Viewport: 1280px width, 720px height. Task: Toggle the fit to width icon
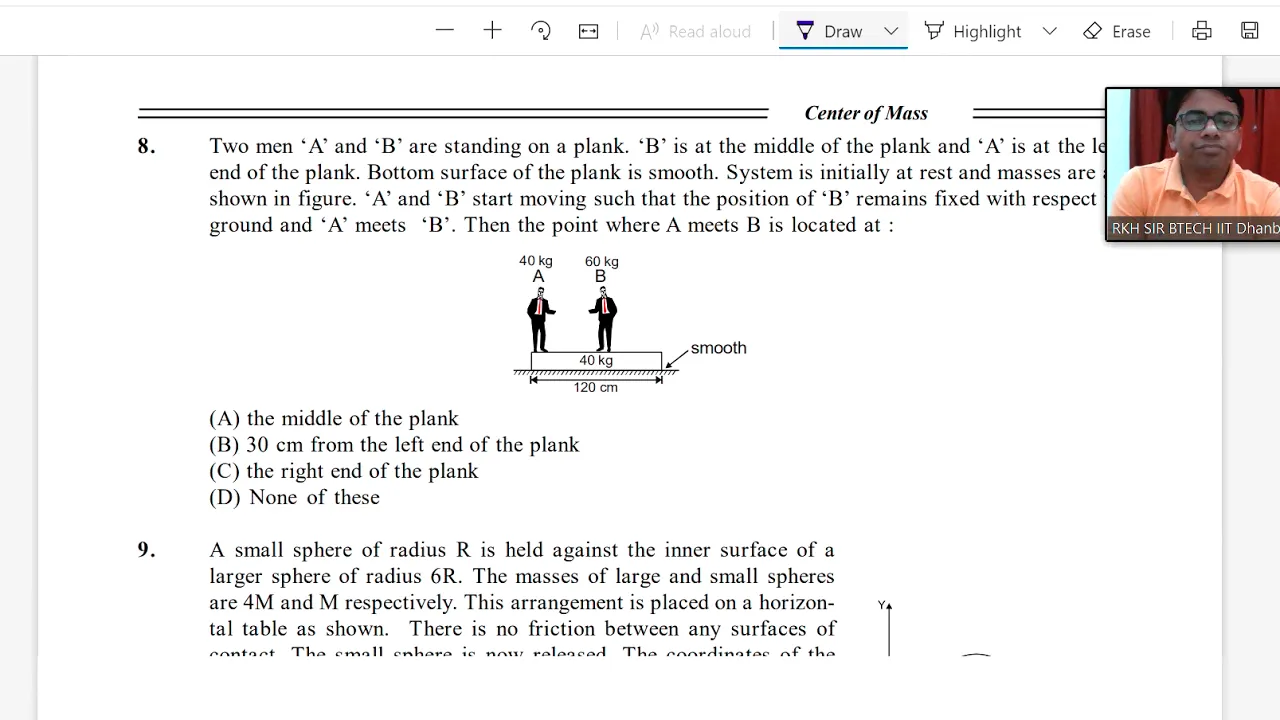589,31
